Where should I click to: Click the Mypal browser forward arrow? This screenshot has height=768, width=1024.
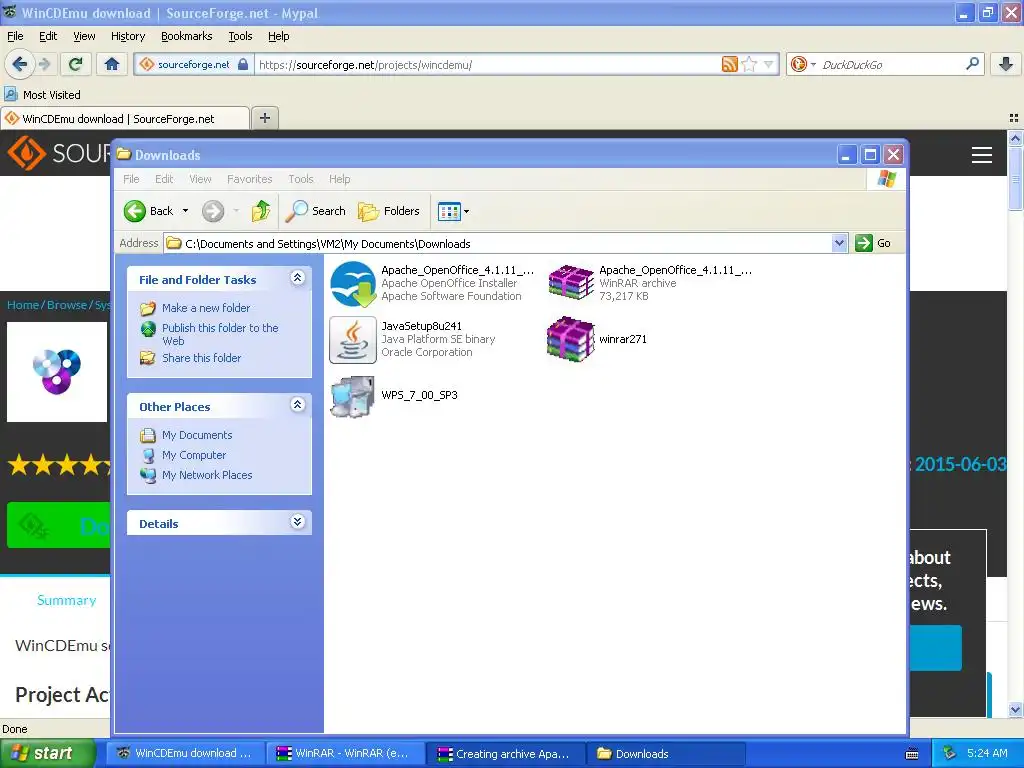pos(44,64)
